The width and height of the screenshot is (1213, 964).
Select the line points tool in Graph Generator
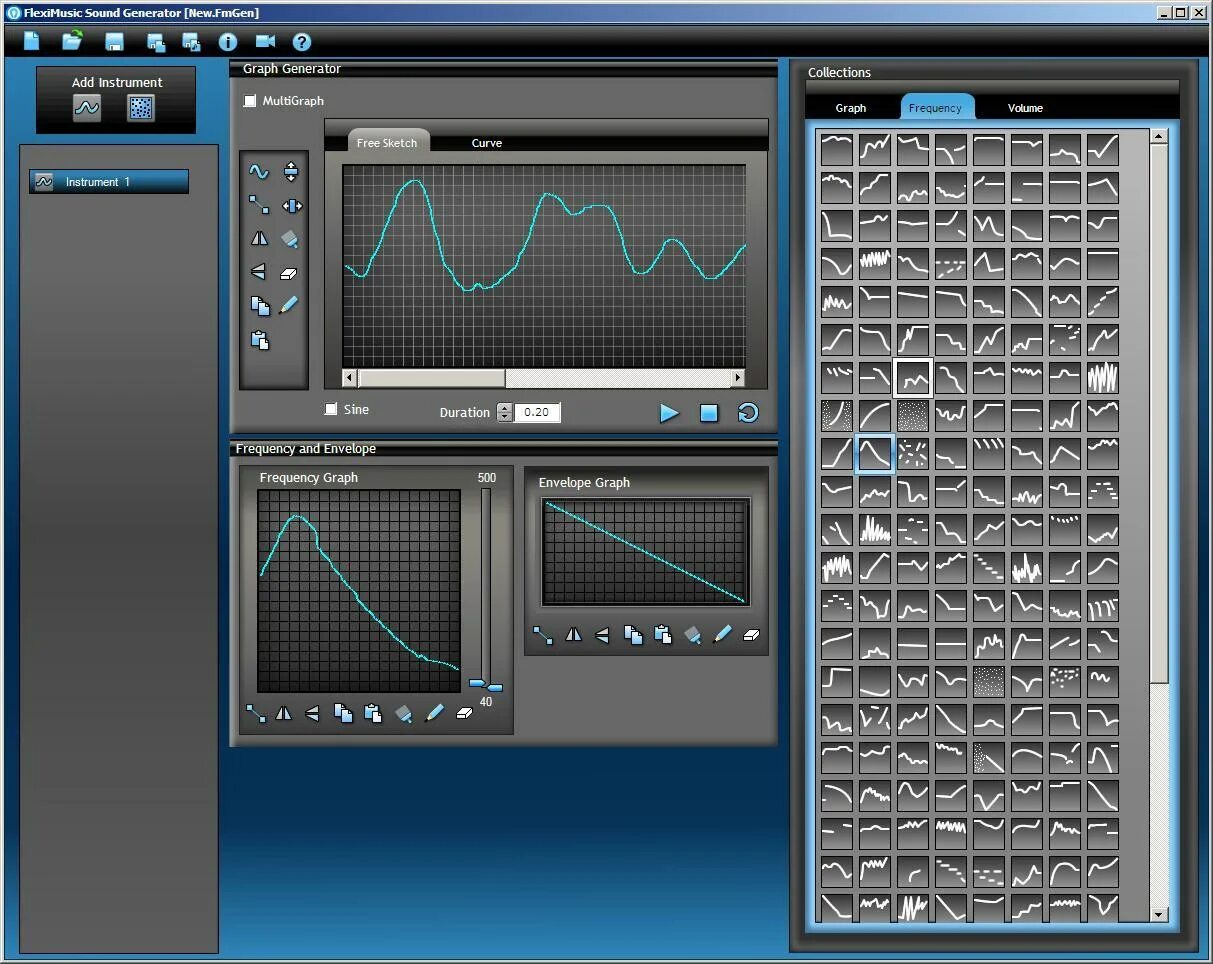coord(259,205)
